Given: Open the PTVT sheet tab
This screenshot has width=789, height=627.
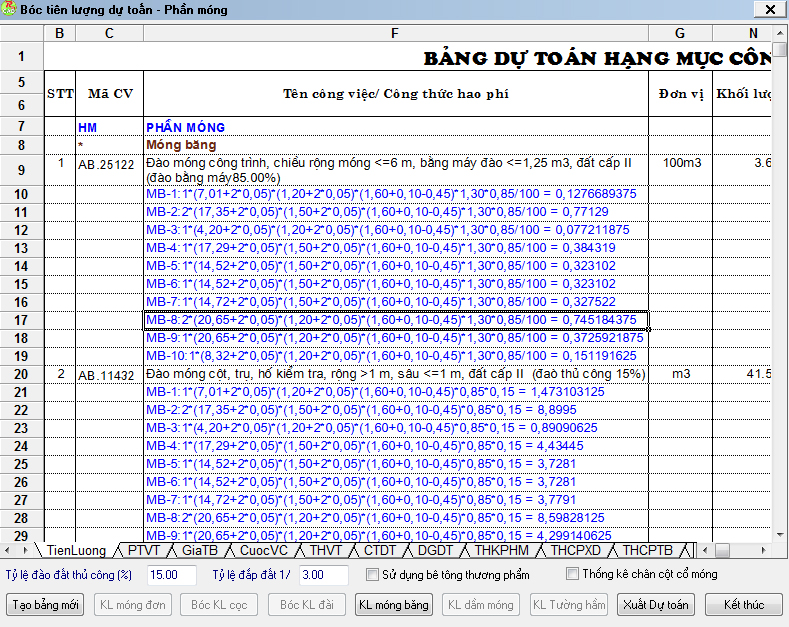Looking at the screenshot, I should (143, 551).
